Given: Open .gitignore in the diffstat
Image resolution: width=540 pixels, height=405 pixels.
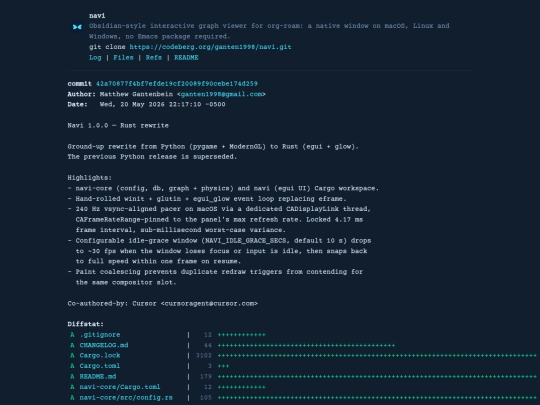Looking at the screenshot, I should (x=100, y=335).
